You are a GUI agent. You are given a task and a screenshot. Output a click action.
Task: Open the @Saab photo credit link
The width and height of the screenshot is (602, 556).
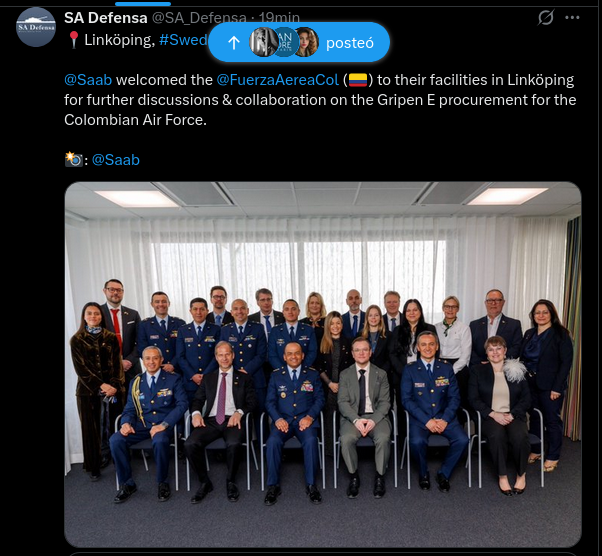tap(116, 160)
